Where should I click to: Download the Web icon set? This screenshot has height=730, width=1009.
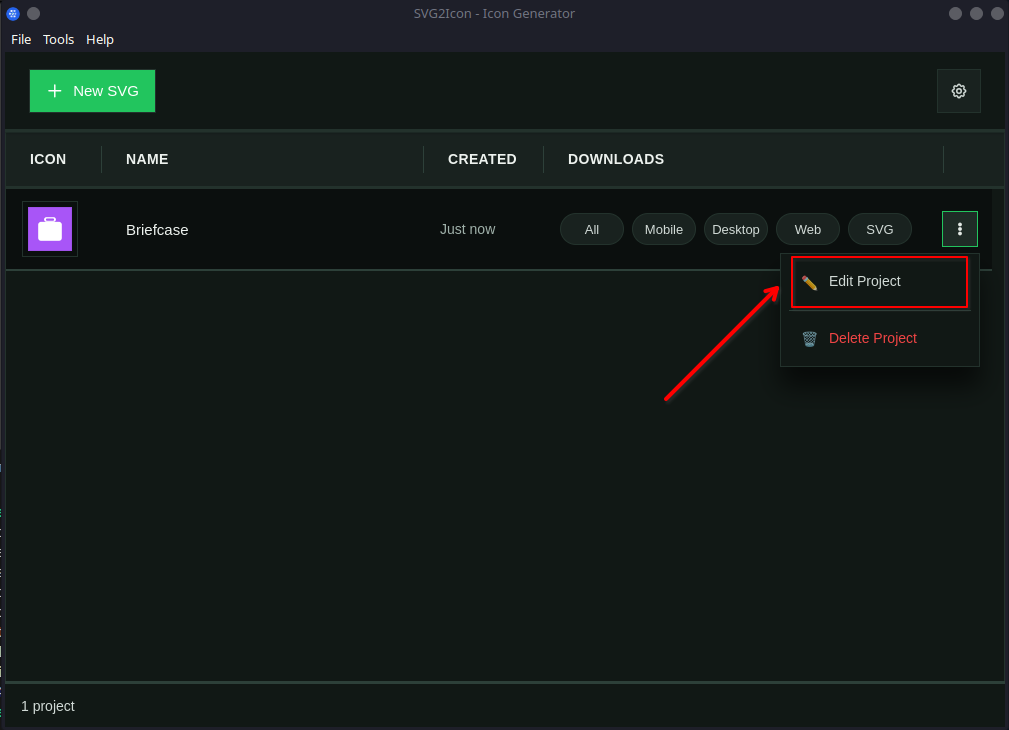(807, 229)
